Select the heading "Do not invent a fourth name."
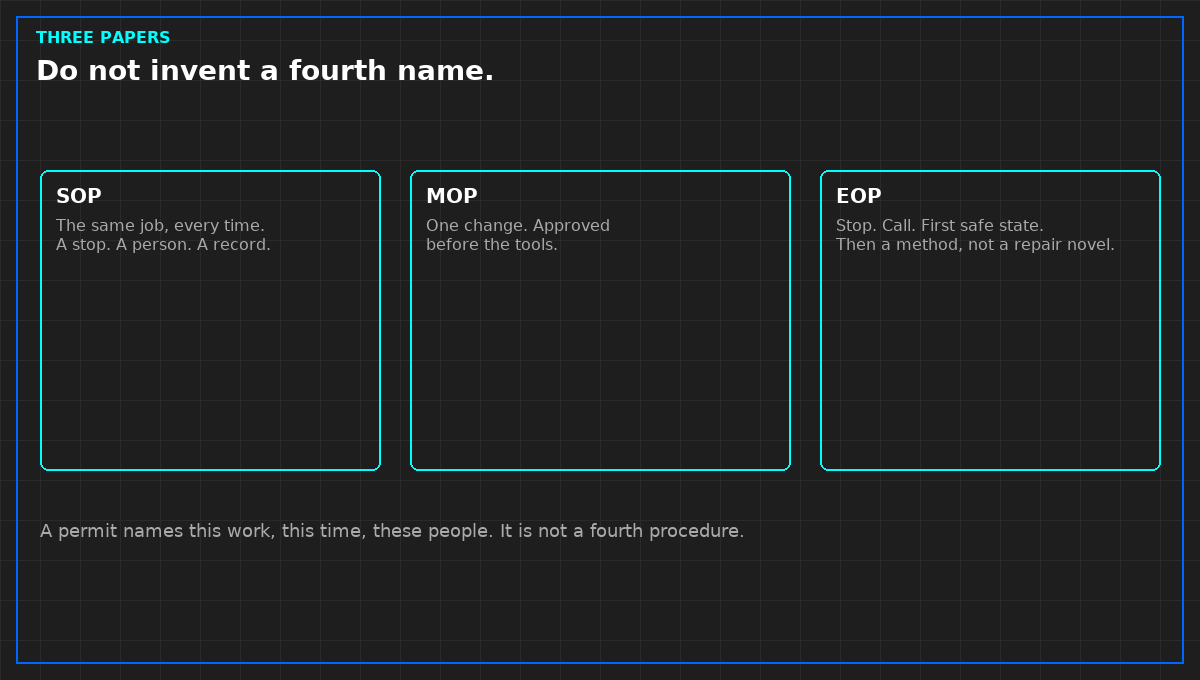The height and width of the screenshot is (680, 1200). coord(265,71)
